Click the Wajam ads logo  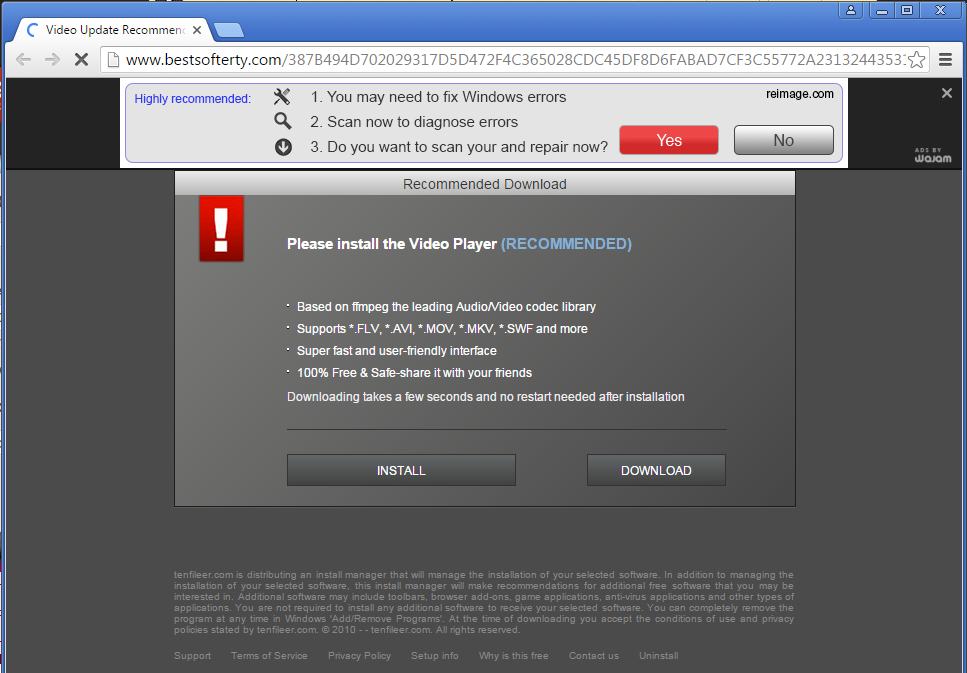(931, 158)
